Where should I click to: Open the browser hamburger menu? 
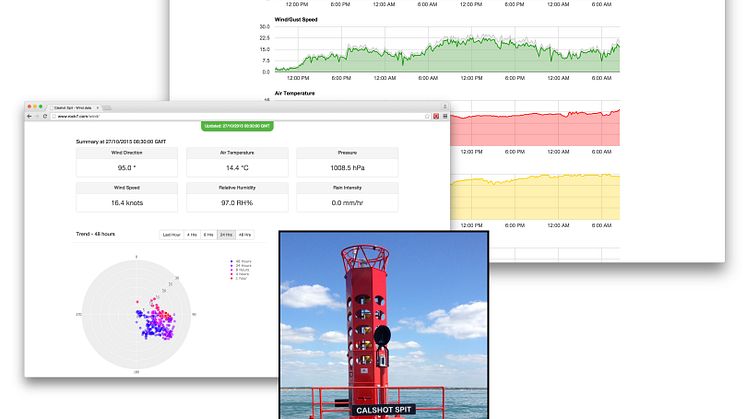click(x=445, y=116)
